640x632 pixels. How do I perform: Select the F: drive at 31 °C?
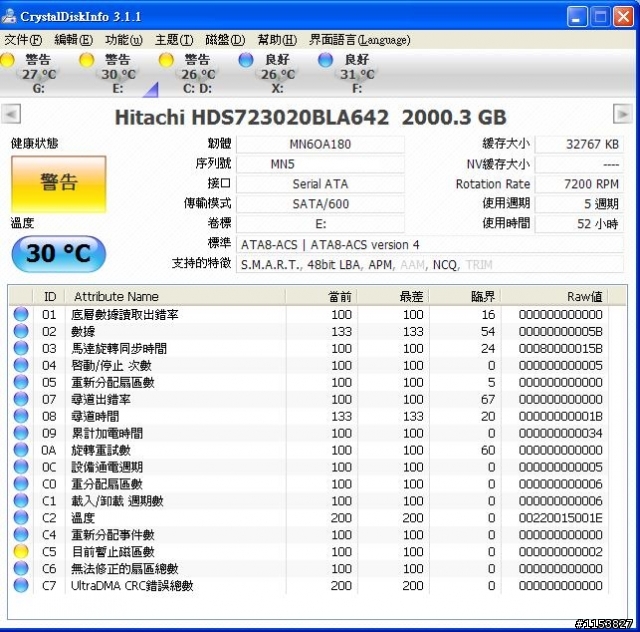pos(347,73)
